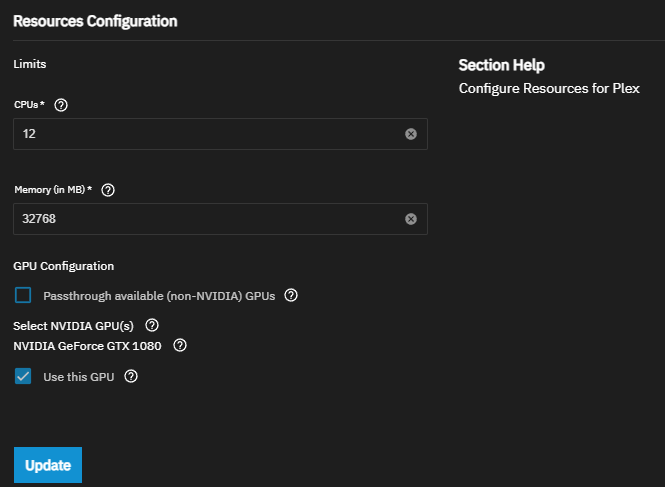Click the Resources Configuration section heading

(95, 20)
